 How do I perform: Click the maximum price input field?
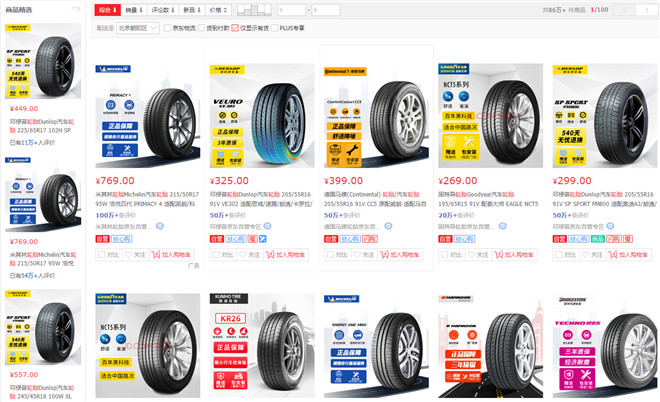[326, 10]
